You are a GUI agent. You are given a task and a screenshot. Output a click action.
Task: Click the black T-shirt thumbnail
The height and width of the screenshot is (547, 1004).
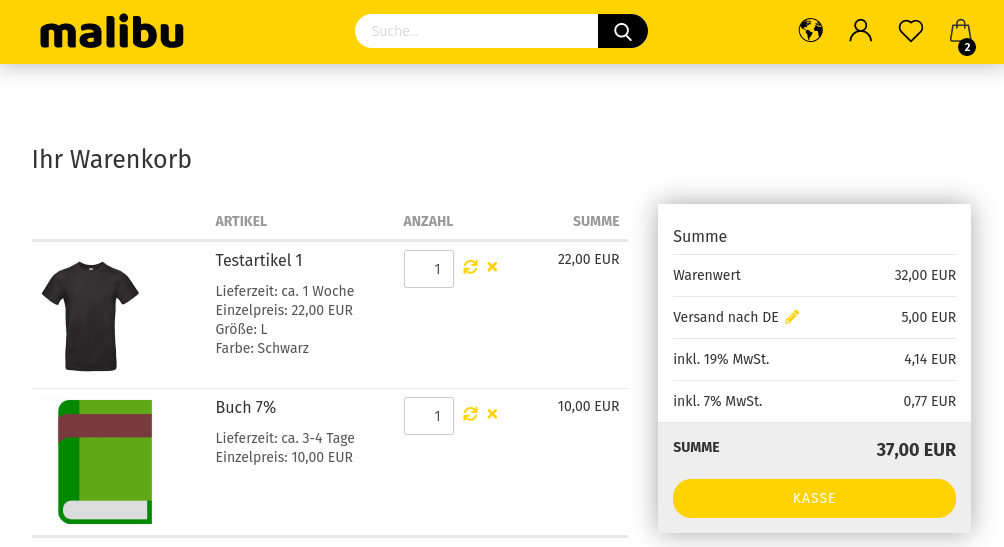pos(90,316)
